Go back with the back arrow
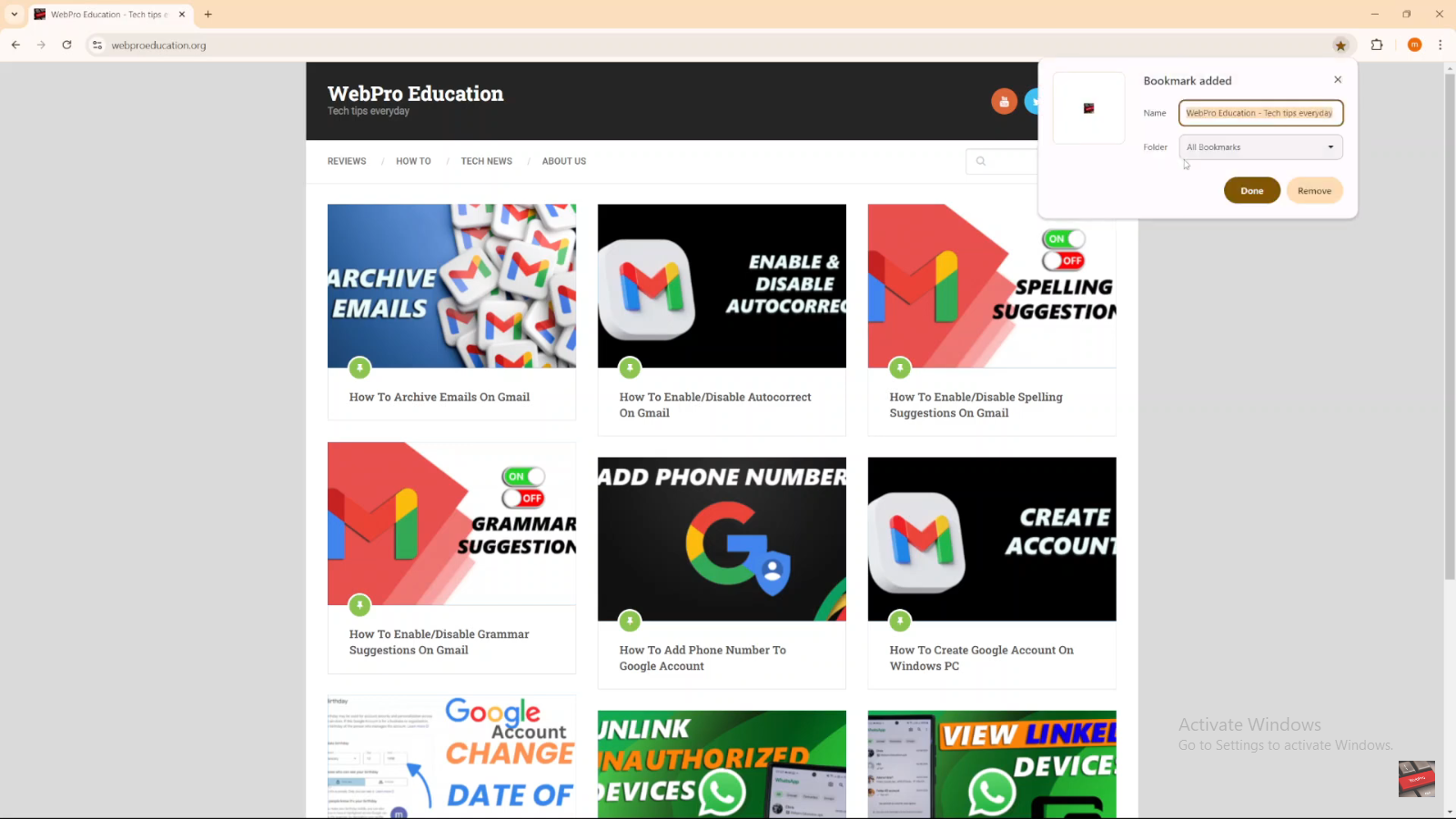The width and height of the screenshot is (1456, 819). [x=15, y=45]
